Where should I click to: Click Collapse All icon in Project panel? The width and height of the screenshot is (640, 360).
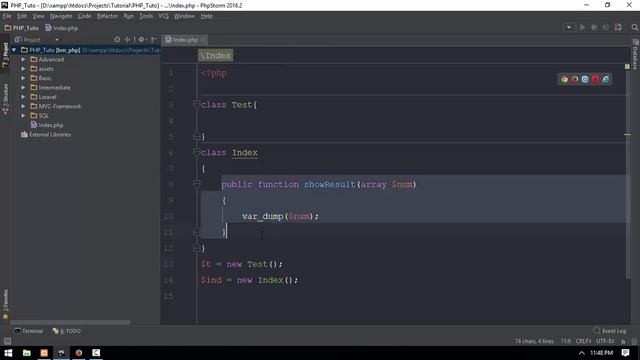[x=127, y=40]
